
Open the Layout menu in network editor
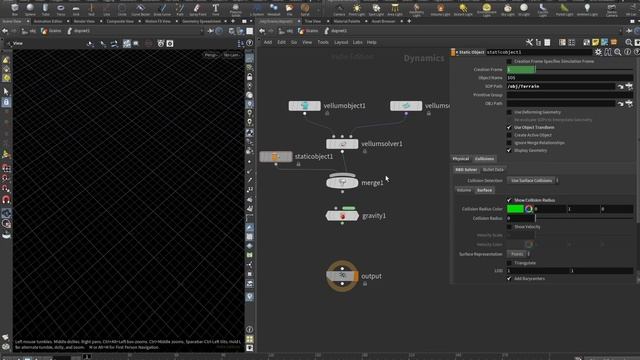point(341,42)
